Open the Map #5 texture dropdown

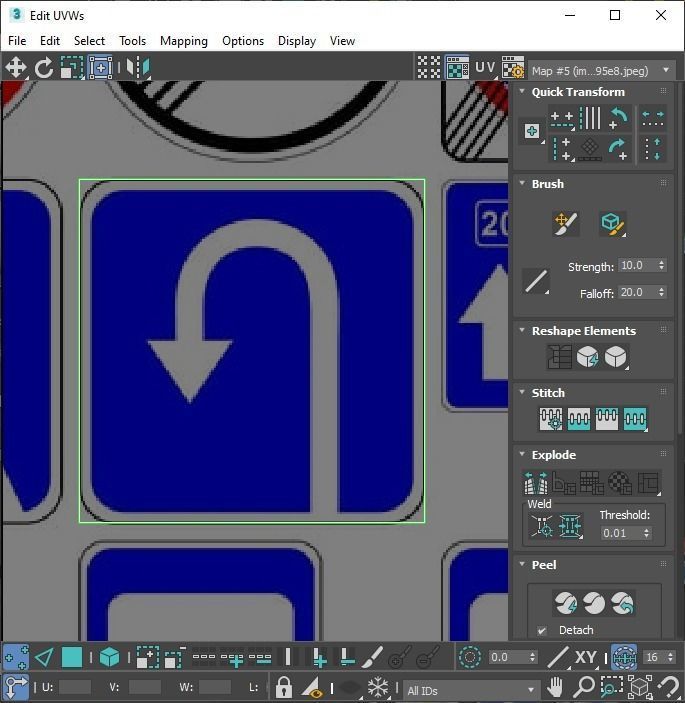601,70
